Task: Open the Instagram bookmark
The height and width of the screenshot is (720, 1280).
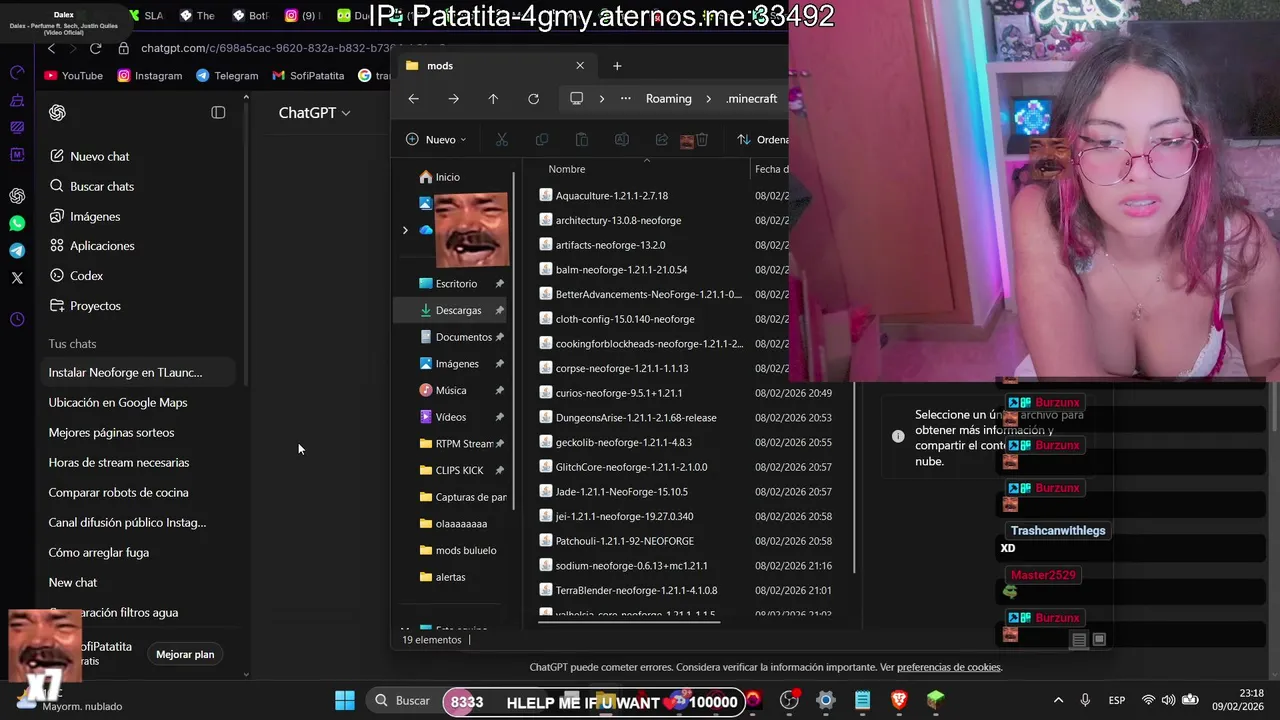Action: point(150,75)
